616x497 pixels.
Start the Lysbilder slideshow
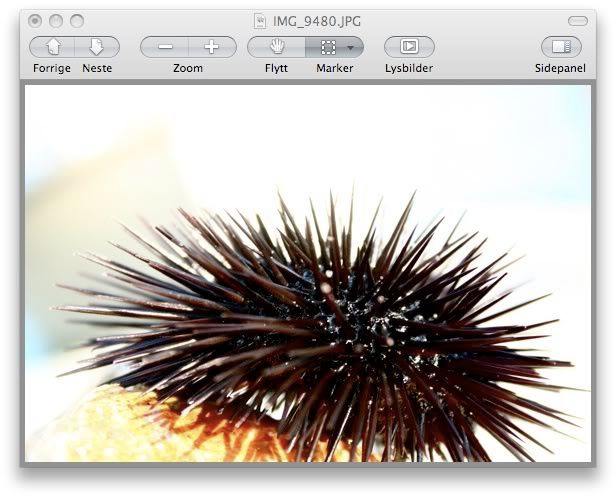409,47
